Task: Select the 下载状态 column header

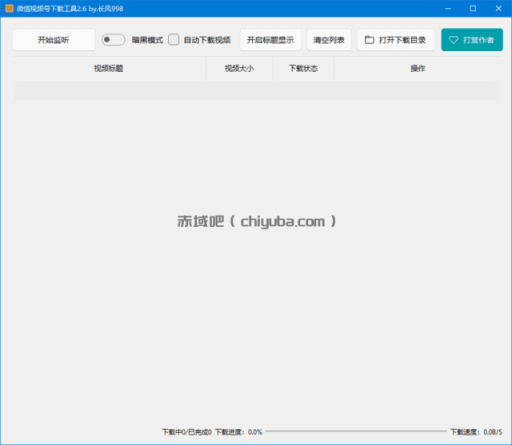Action: click(x=303, y=68)
